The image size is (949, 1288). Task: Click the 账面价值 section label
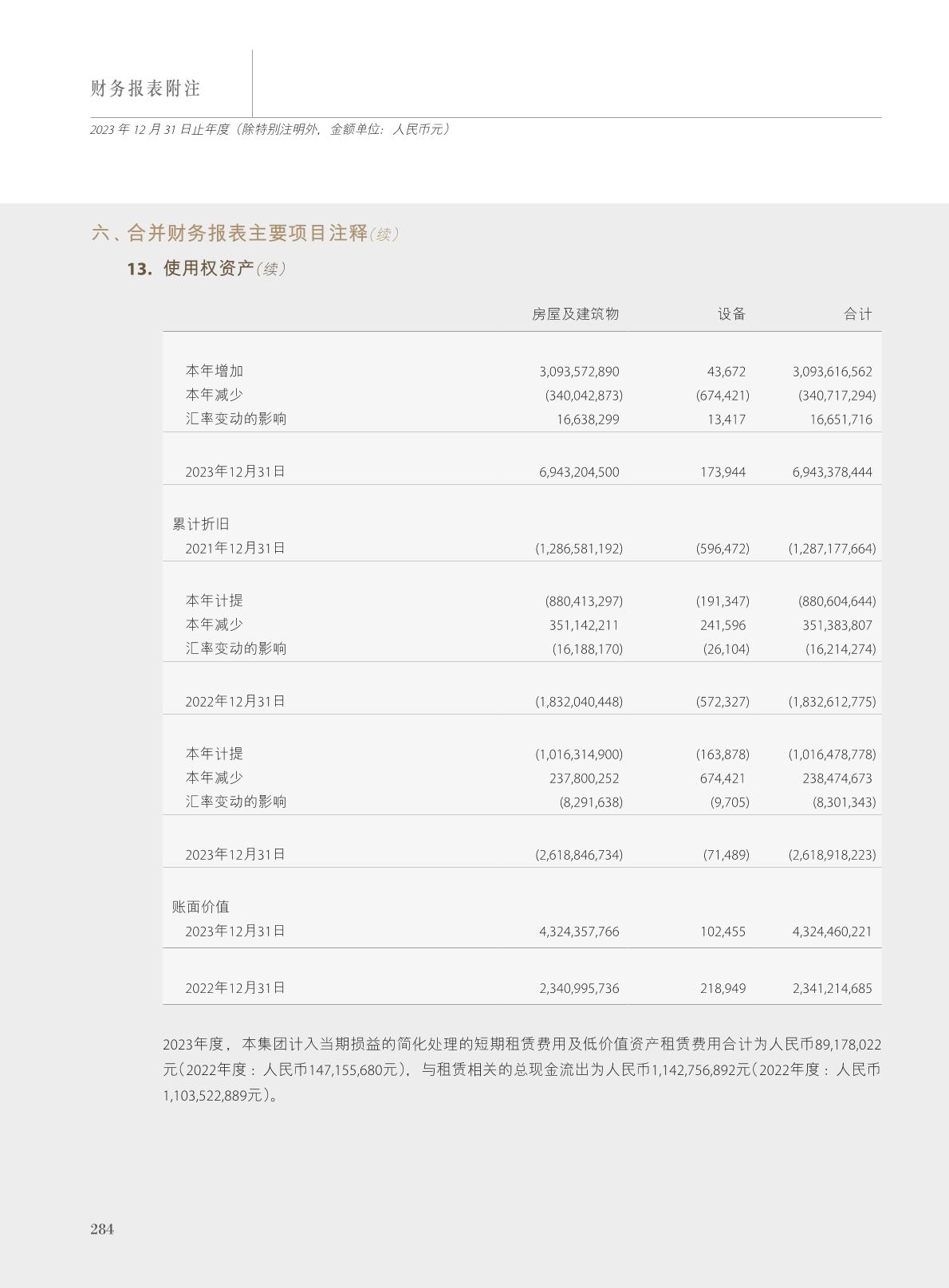[x=201, y=907]
